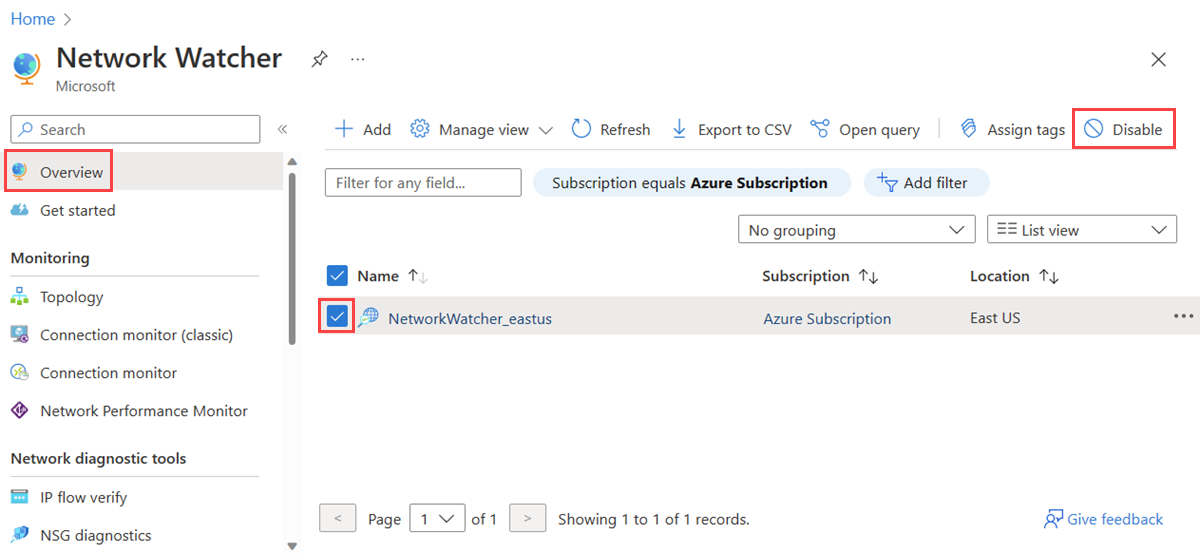Assign tags to selected resource
The image size is (1200, 553).
point(1012,129)
